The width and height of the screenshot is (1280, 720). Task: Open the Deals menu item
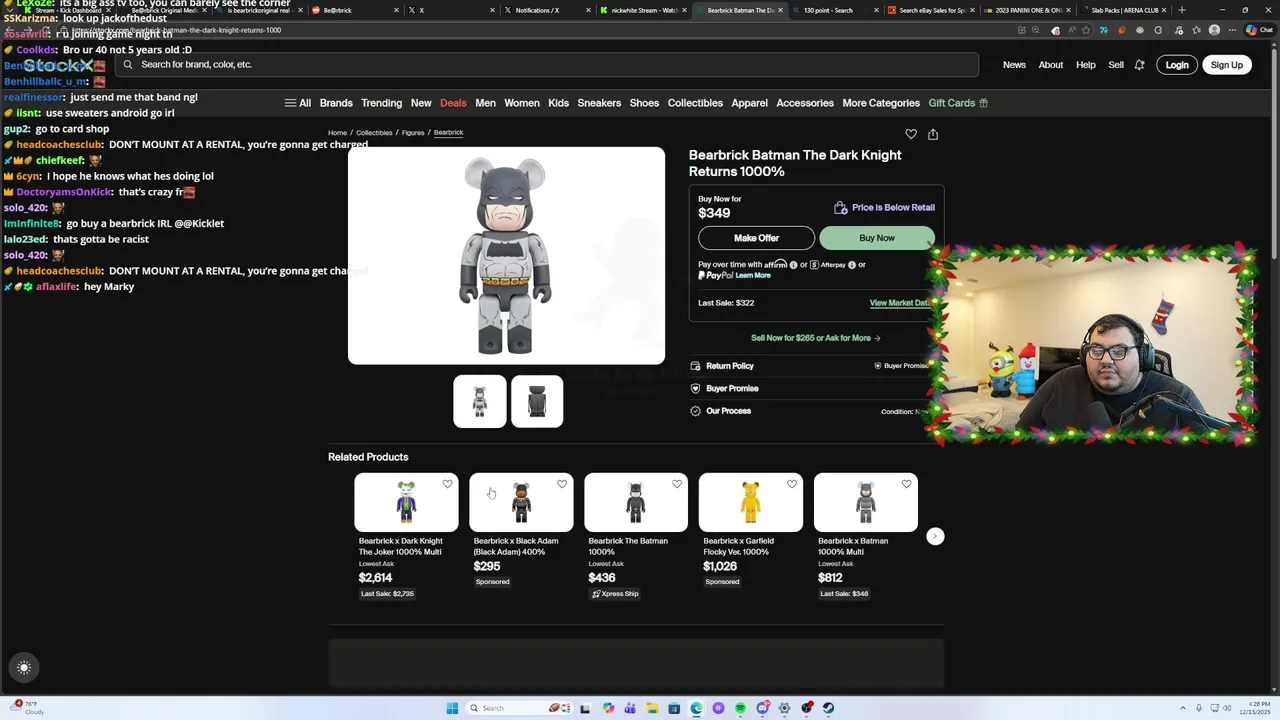(x=453, y=103)
